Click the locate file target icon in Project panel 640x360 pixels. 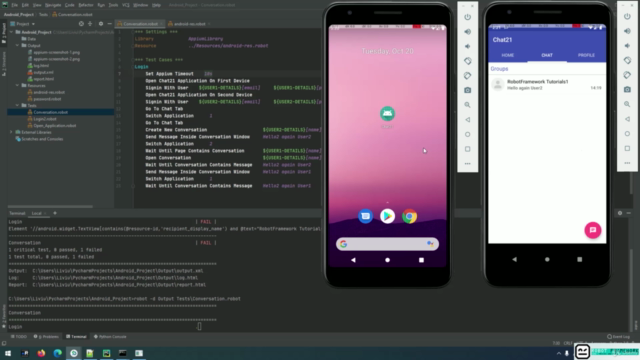(81, 24)
